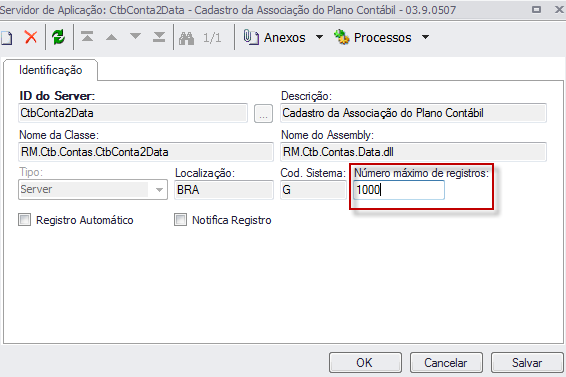Click the Número máximo de registros field
The image size is (566, 377).
point(399,190)
